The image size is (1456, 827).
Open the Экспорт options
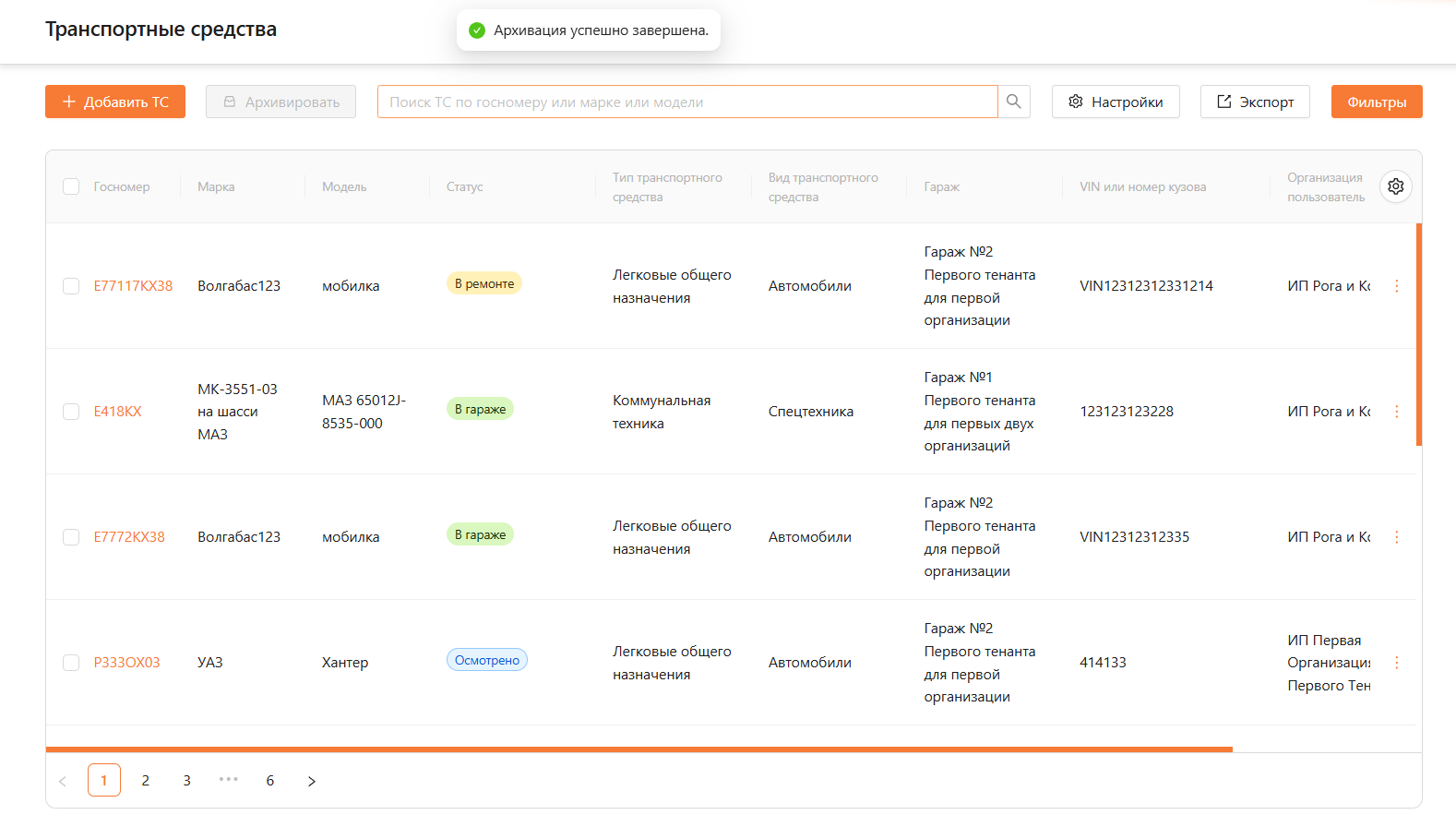pos(1254,102)
